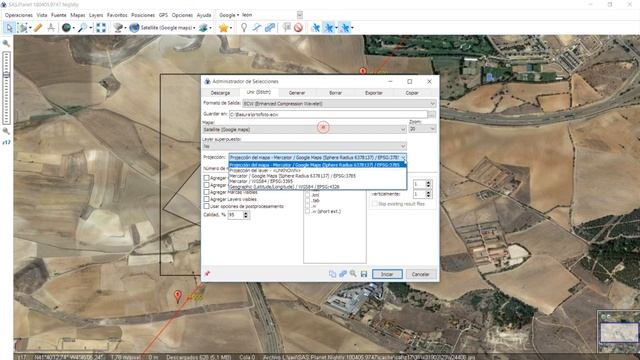Click the selection tool icon in toolbar
Screen dimensions: 640x360
point(23,27)
